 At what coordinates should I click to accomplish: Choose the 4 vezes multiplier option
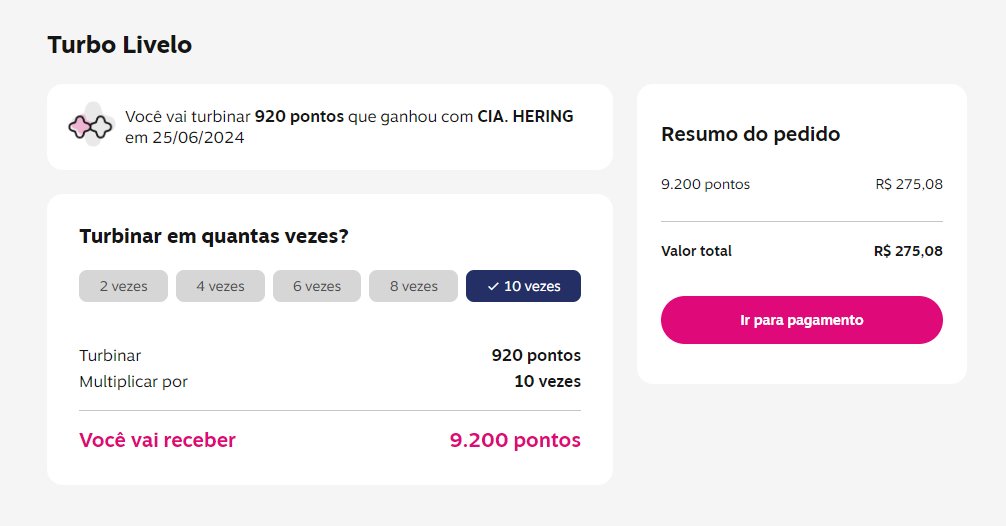220,286
